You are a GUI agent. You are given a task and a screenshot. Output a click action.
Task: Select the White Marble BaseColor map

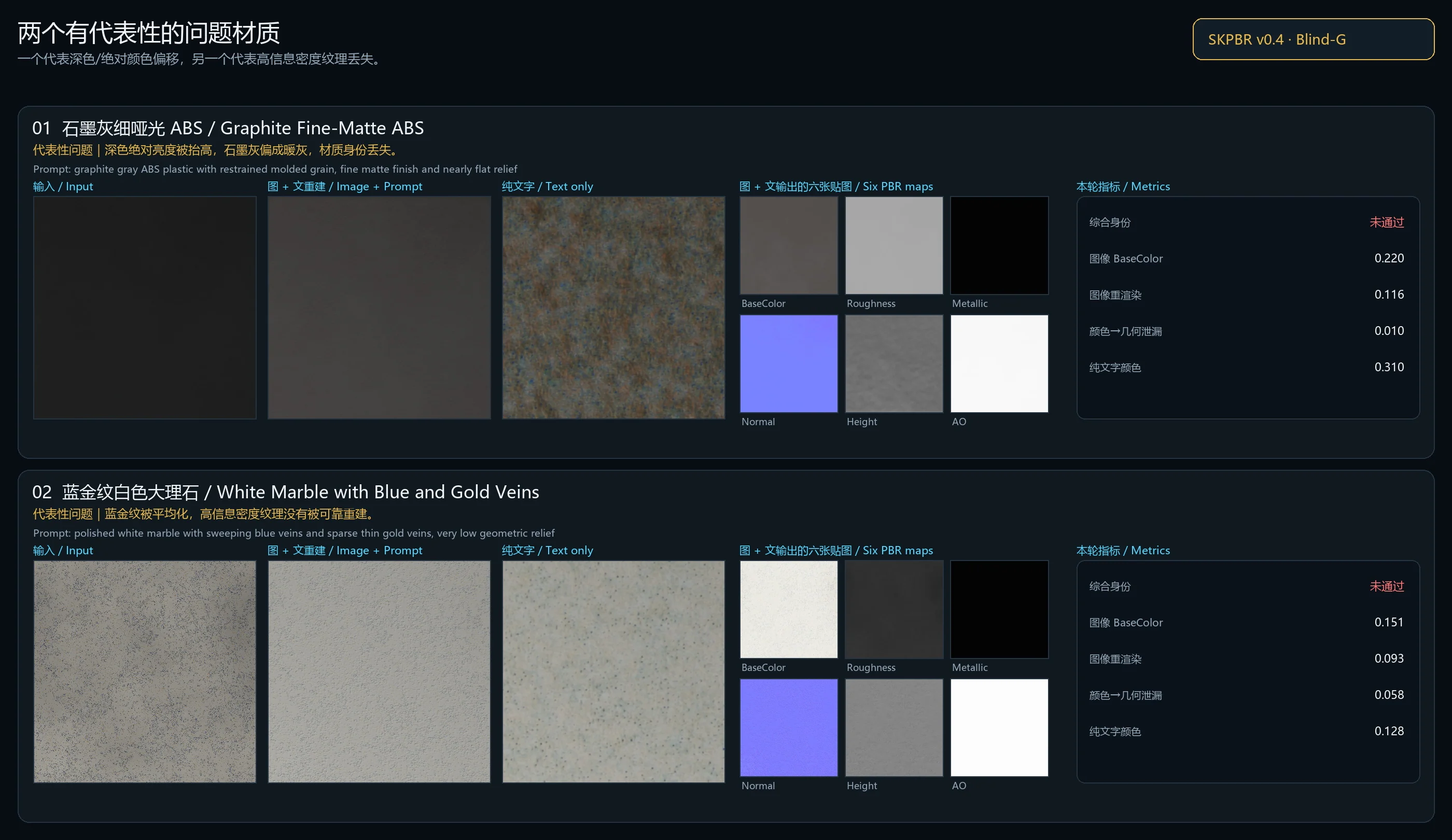click(x=789, y=610)
